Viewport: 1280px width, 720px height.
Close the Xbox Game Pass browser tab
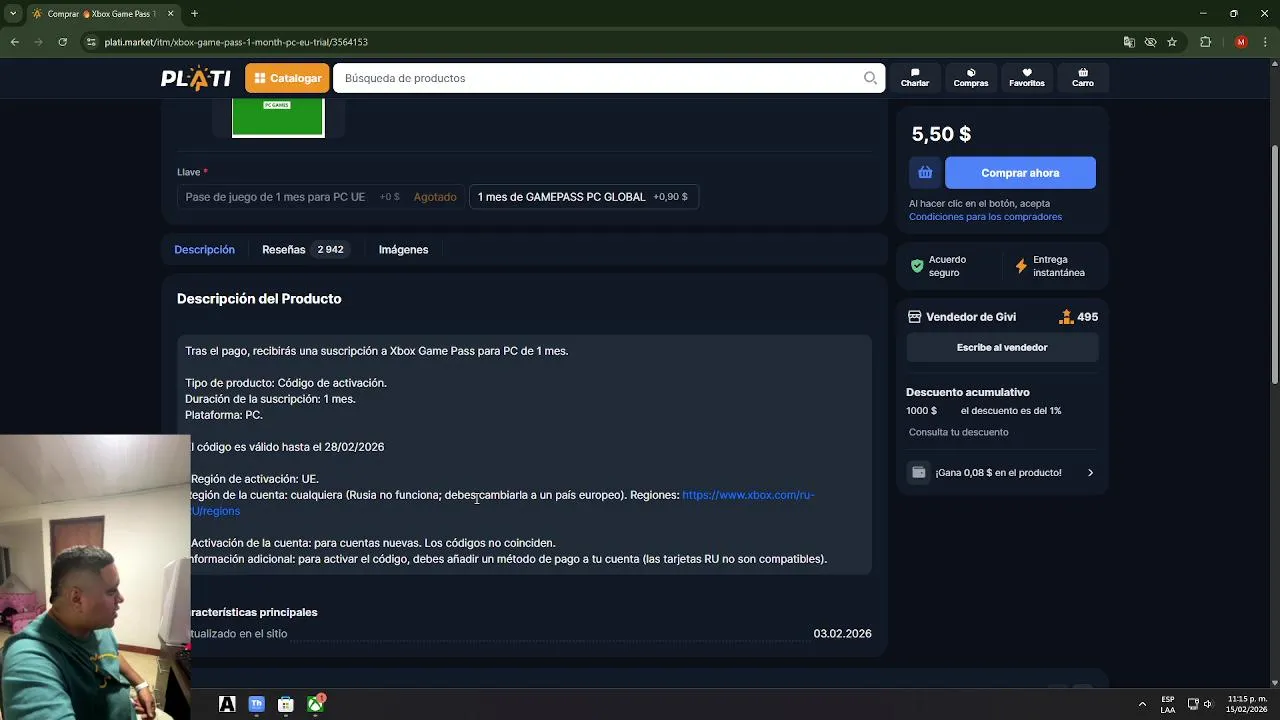coord(170,14)
